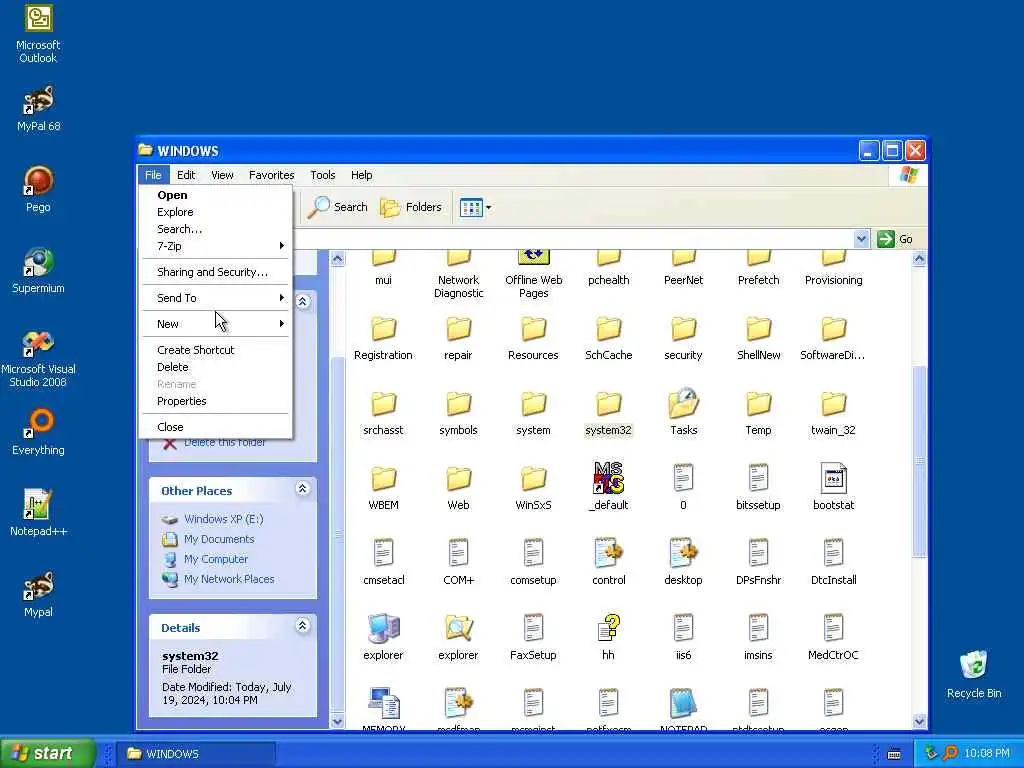Choose Close from the File menu
The width and height of the screenshot is (1024, 768).
(x=216, y=427)
